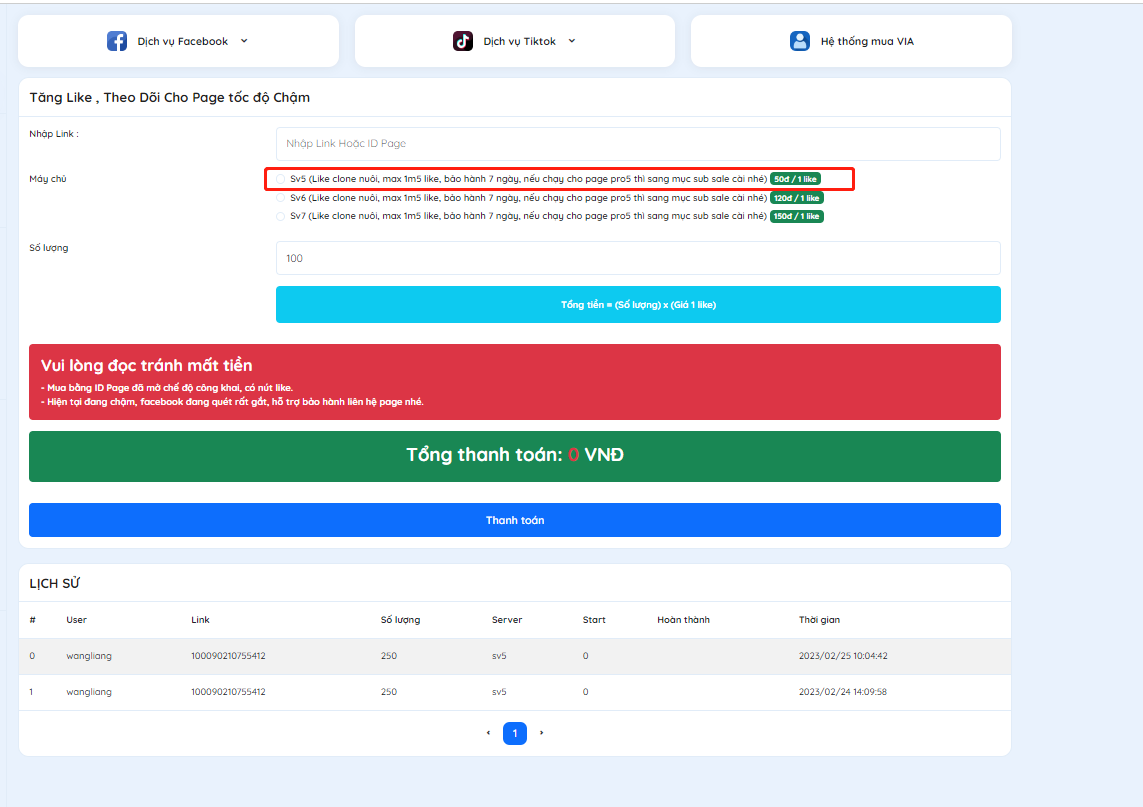
Task: Click the VIA system user icon
Action: [x=800, y=41]
